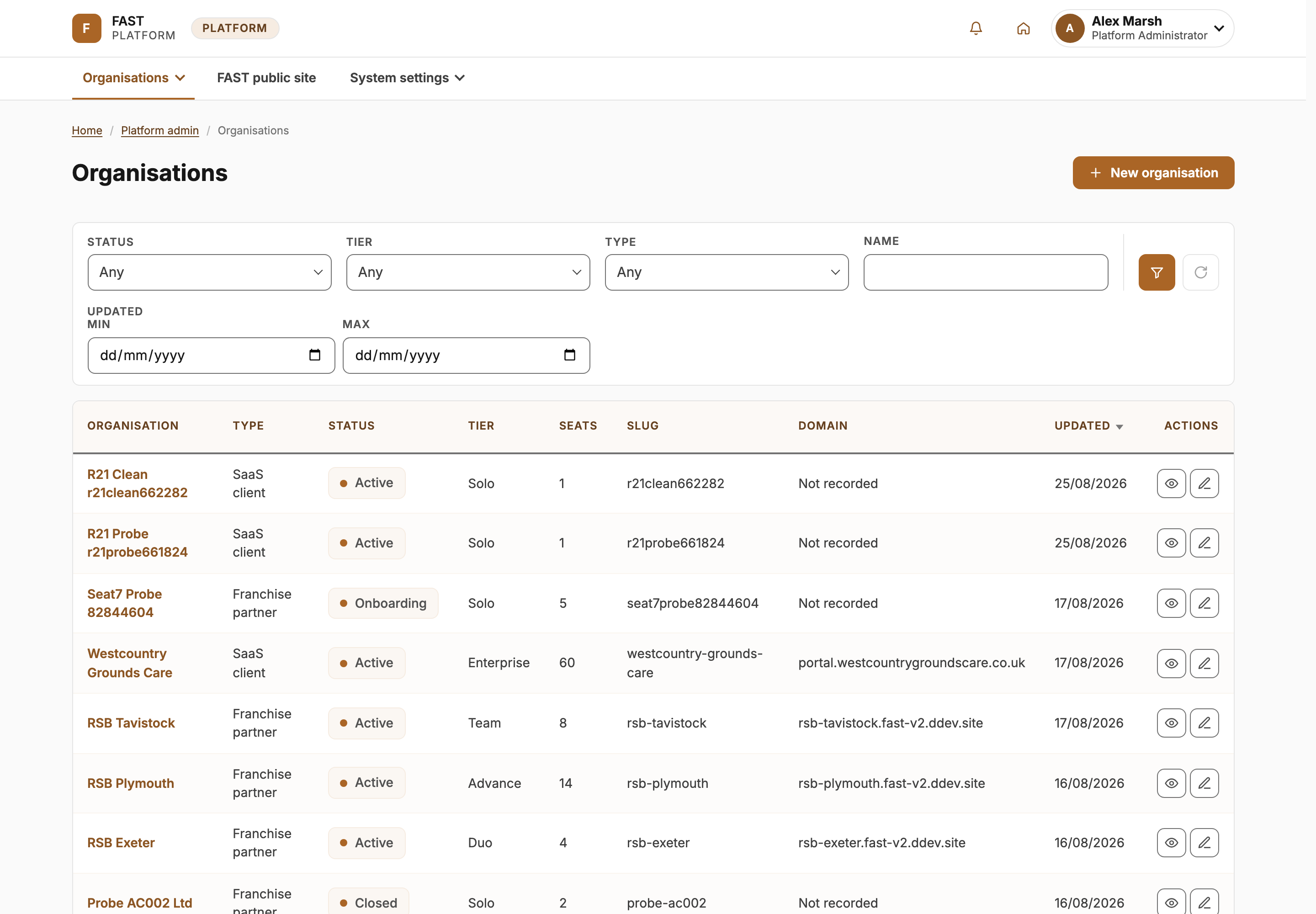This screenshot has height=914, width=1316.
Task: Open Probe AC002 Ltd link
Action: [139, 903]
